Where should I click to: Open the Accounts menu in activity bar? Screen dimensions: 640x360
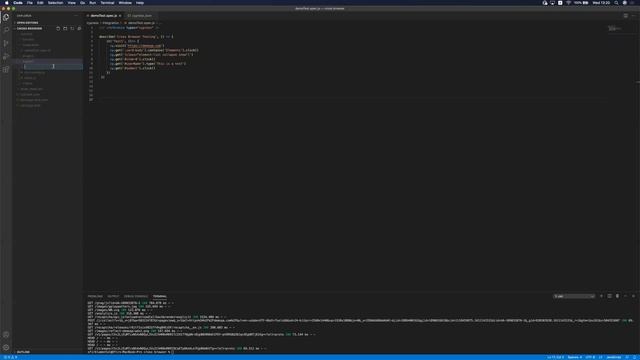point(6,334)
